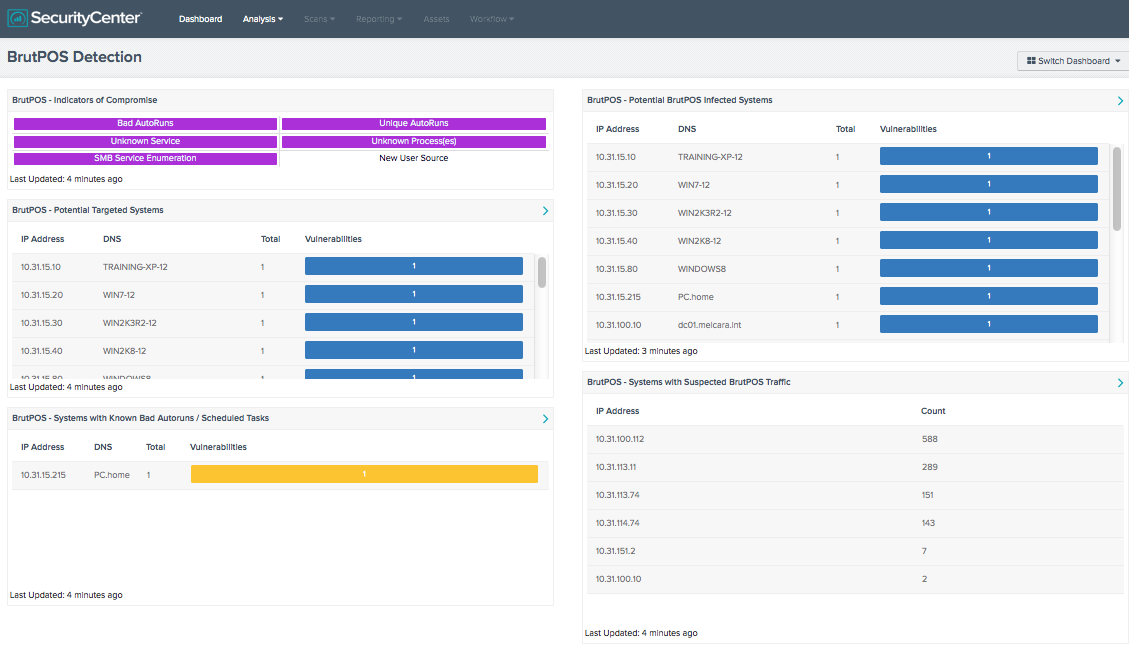Click the yellow vulnerability bar for PC.home

tap(364, 474)
